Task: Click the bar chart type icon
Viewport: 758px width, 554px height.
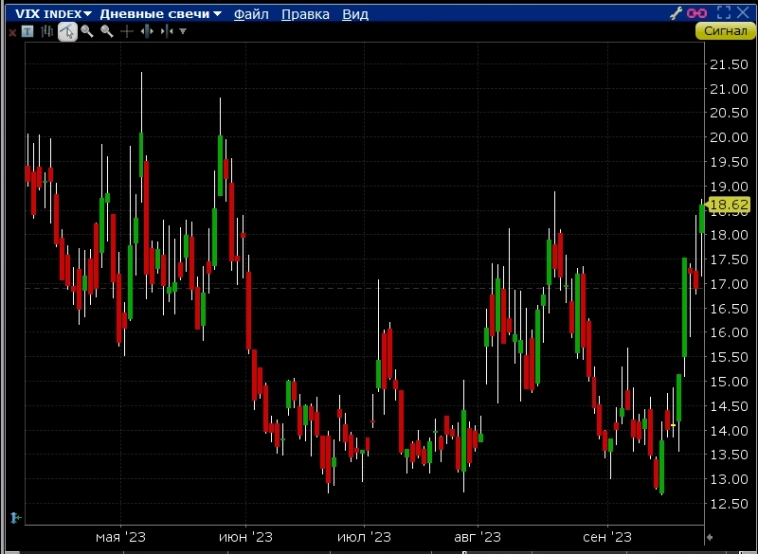Action: click(47, 31)
